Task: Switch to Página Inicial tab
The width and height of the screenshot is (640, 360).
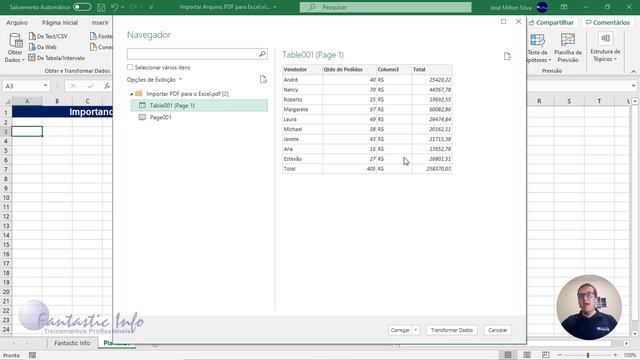Action: pyautogui.click(x=60, y=22)
